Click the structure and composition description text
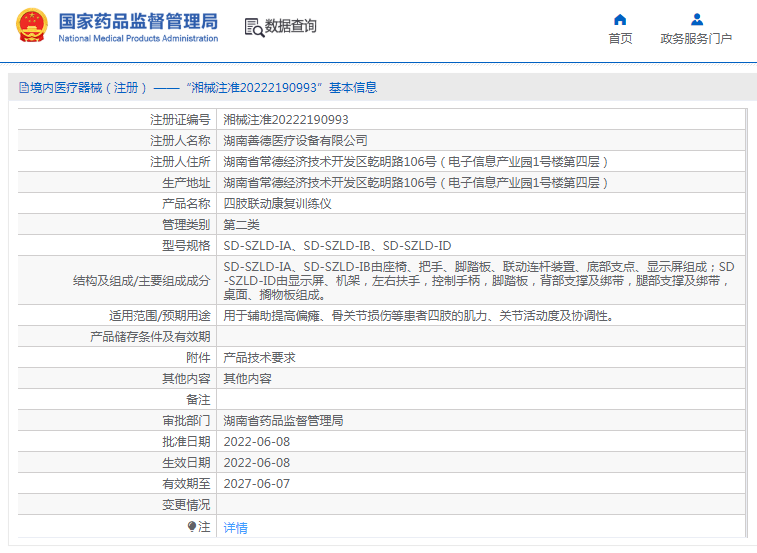 [x=479, y=281]
